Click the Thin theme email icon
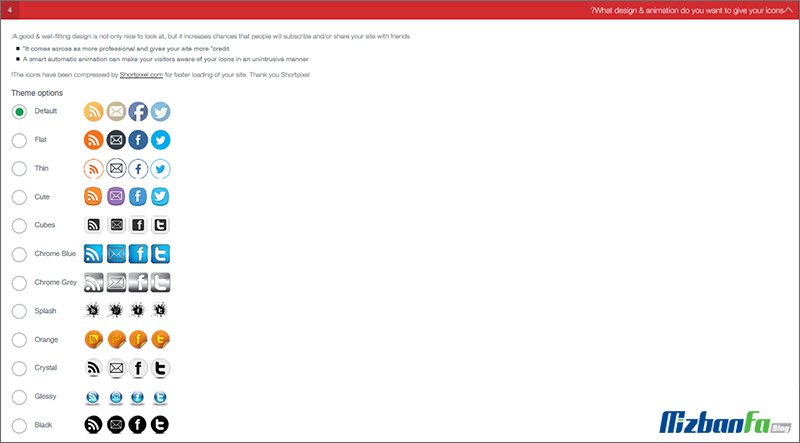 (x=116, y=168)
